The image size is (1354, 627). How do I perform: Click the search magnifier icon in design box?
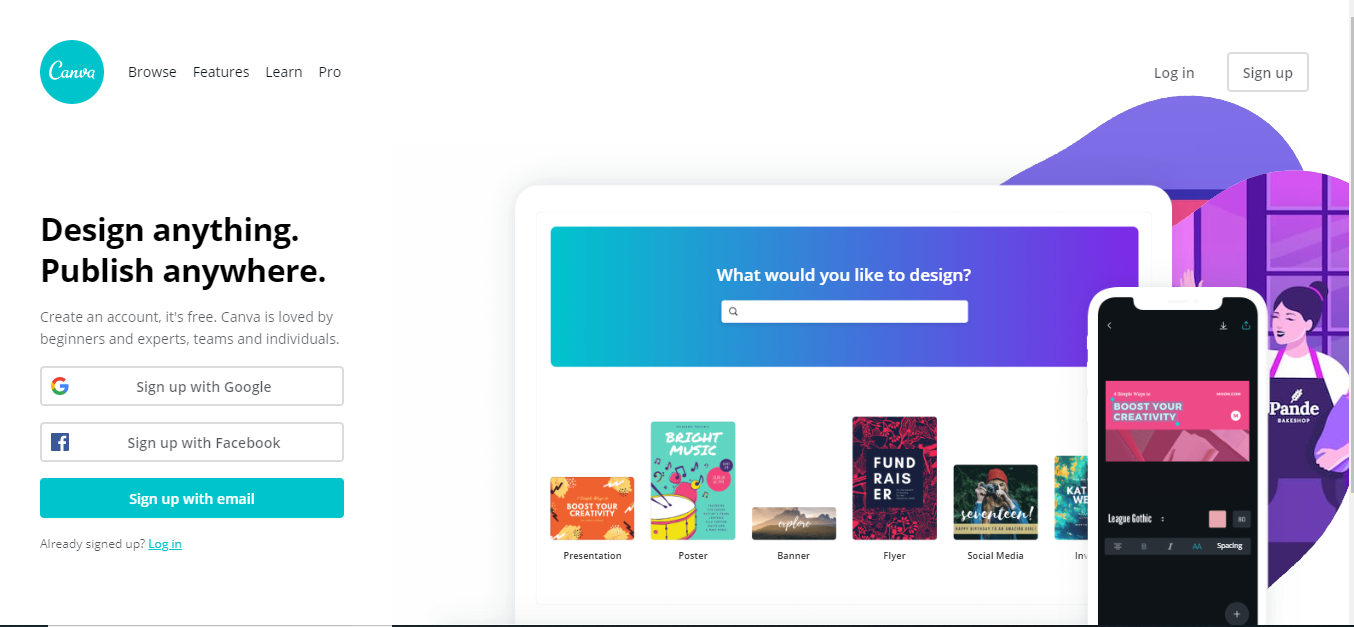tap(733, 312)
